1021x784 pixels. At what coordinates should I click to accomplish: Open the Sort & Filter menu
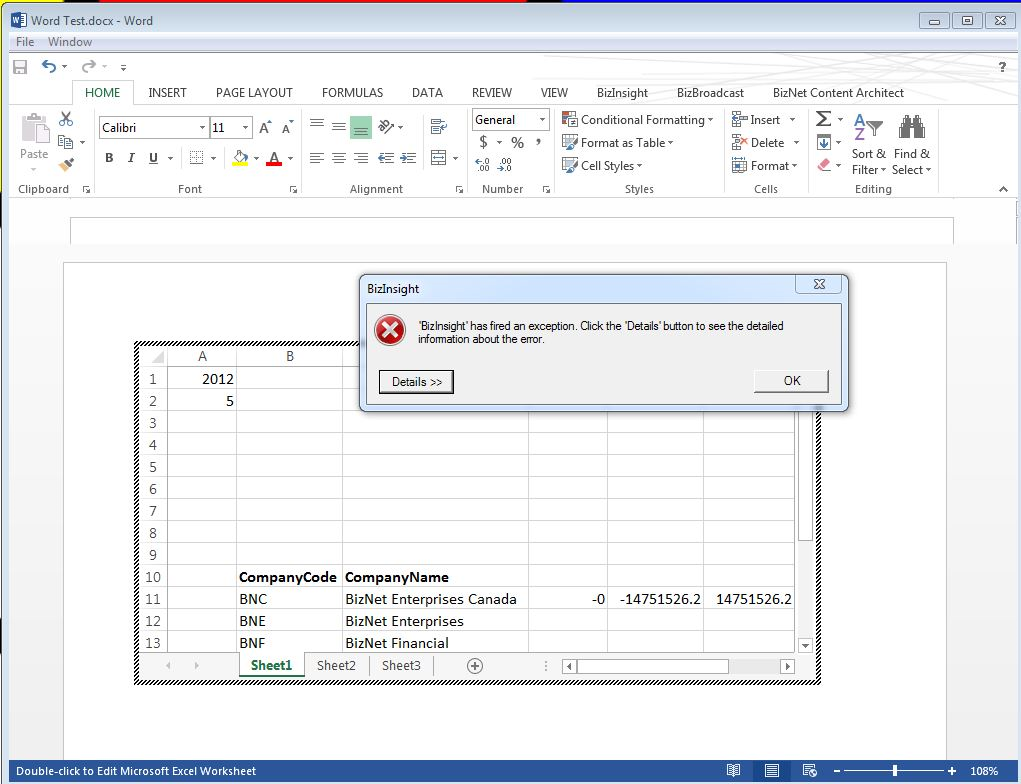(x=869, y=144)
